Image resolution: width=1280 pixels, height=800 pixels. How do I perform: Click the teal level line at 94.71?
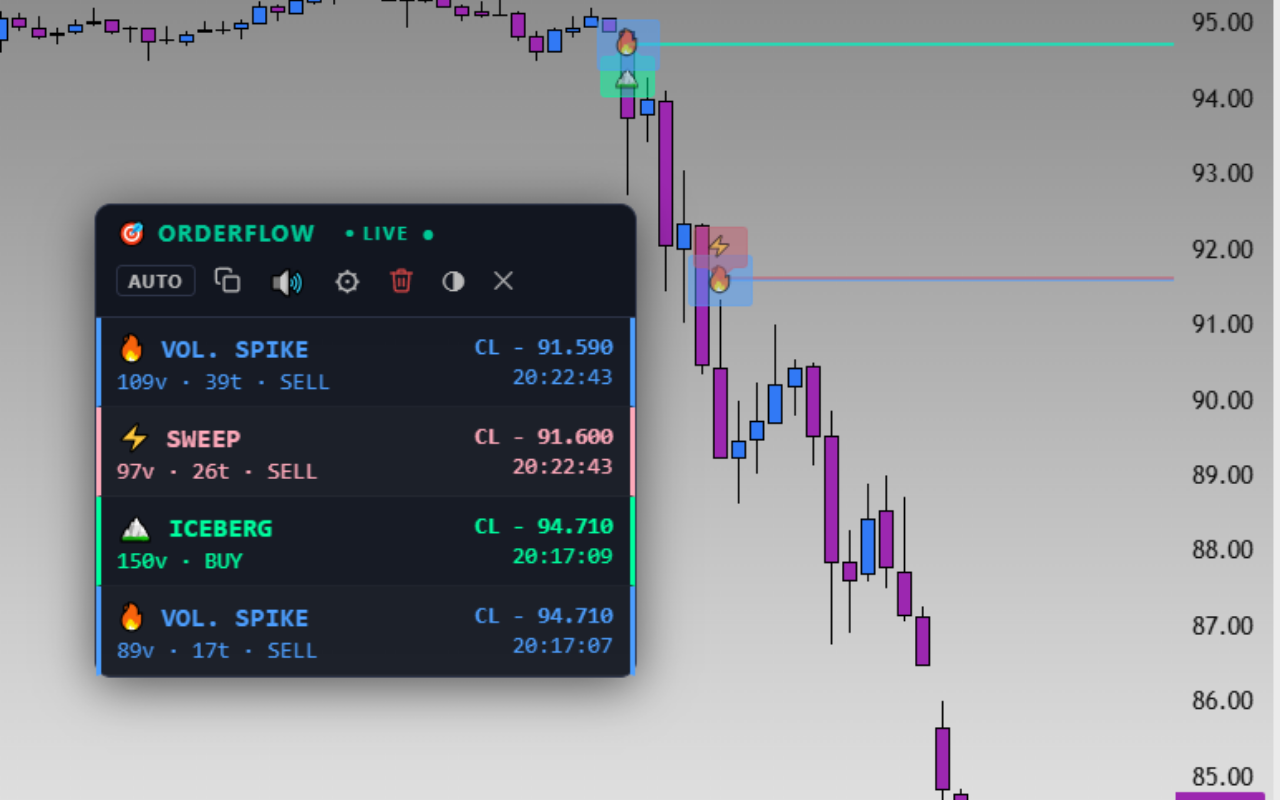point(915,44)
